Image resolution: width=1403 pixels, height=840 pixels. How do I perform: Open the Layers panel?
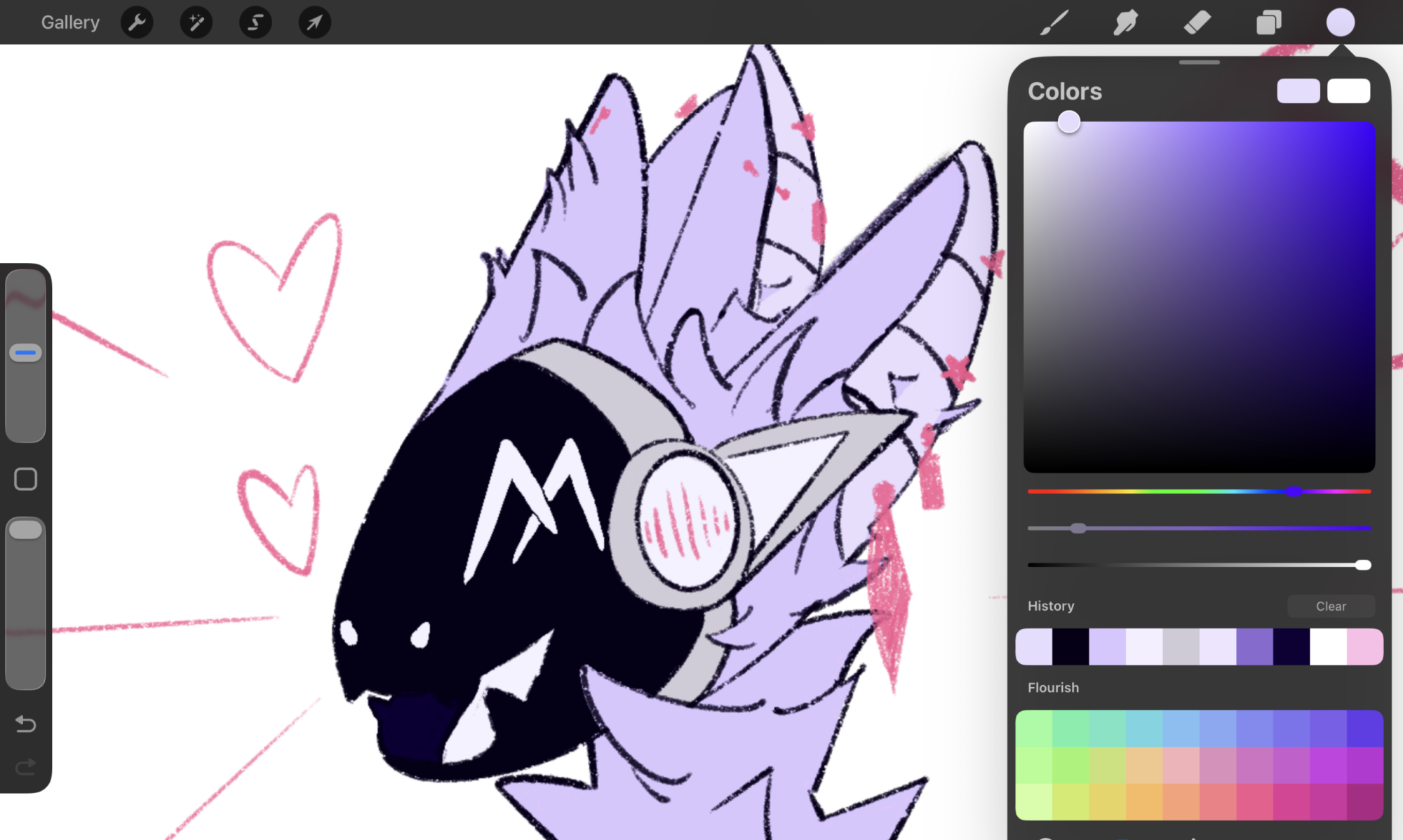1268,22
